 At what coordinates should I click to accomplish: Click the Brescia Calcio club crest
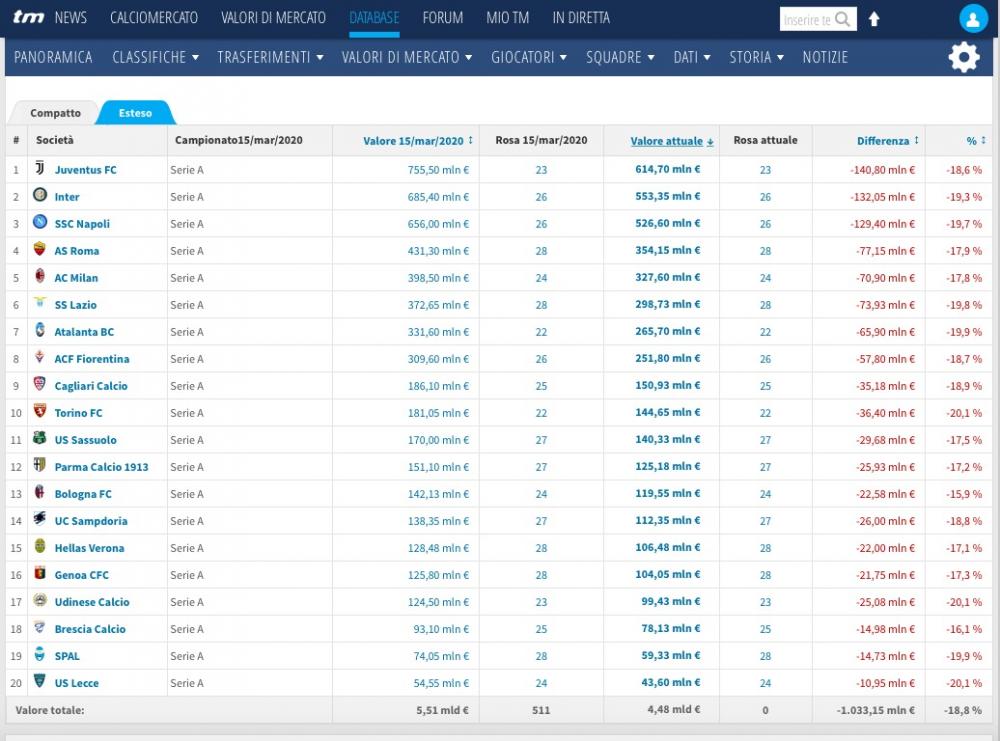click(x=40, y=627)
